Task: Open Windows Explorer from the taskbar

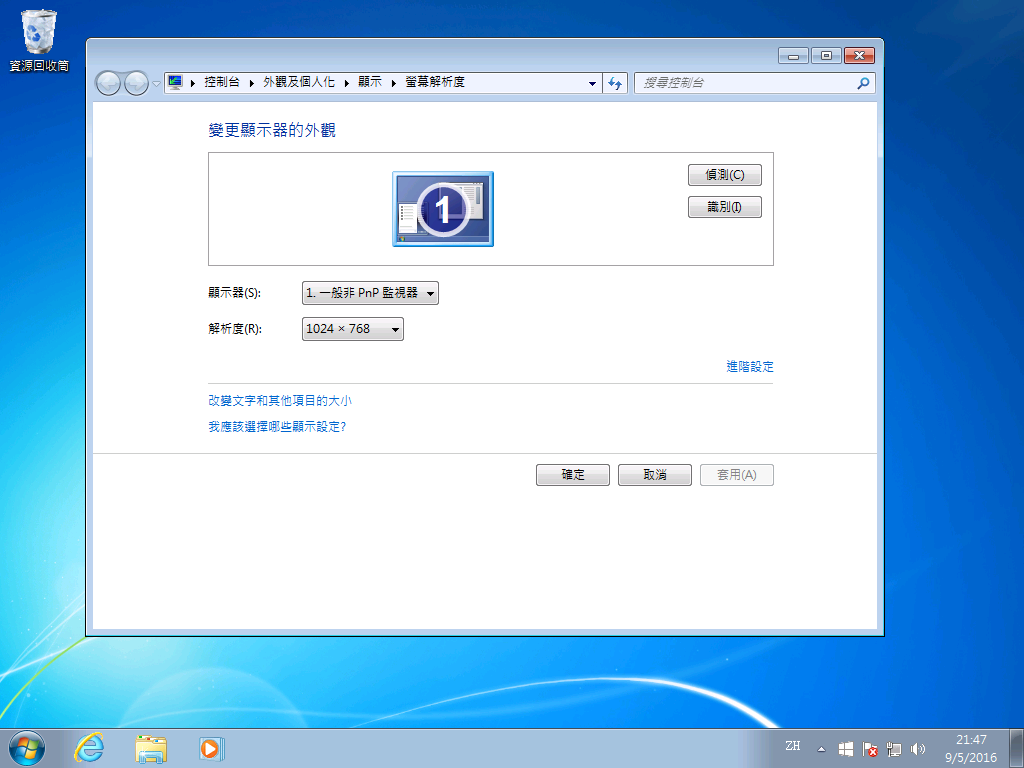Action: tap(150, 747)
